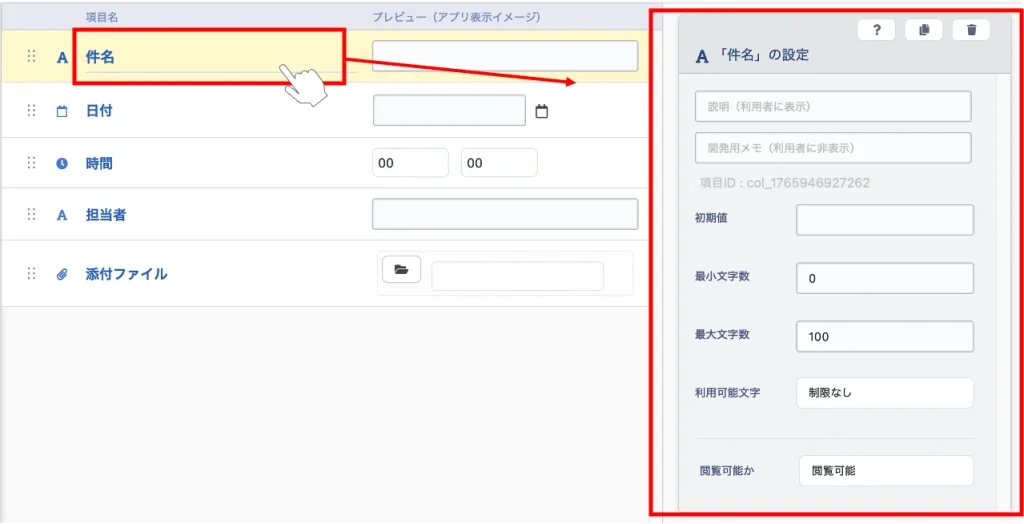Click the hours box in 時間 preview
Image resolution: width=1024 pixels, height=524 pixels.
[x=410, y=163]
